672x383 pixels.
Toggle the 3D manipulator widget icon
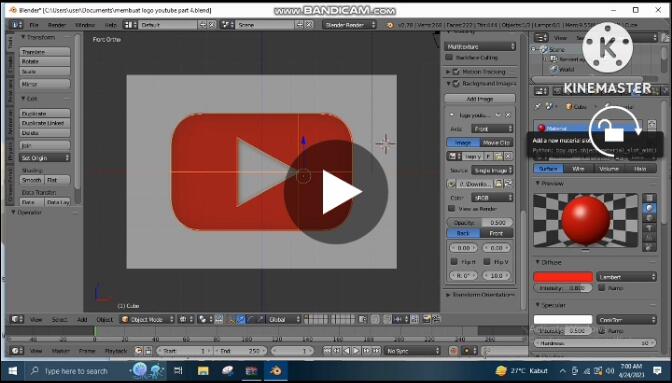coord(232,319)
